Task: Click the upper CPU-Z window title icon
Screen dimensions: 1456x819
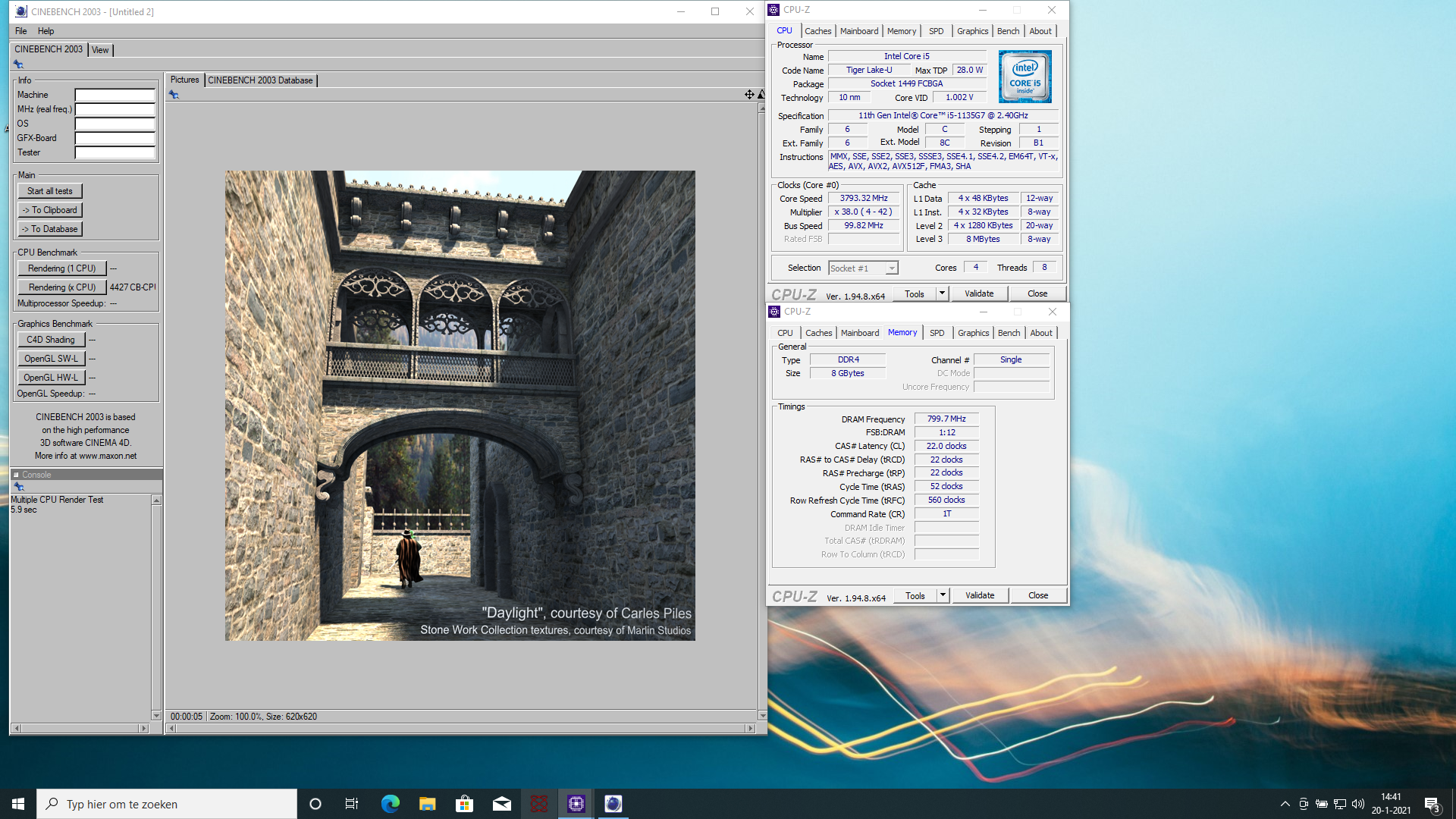Action: tap(773, 10)
